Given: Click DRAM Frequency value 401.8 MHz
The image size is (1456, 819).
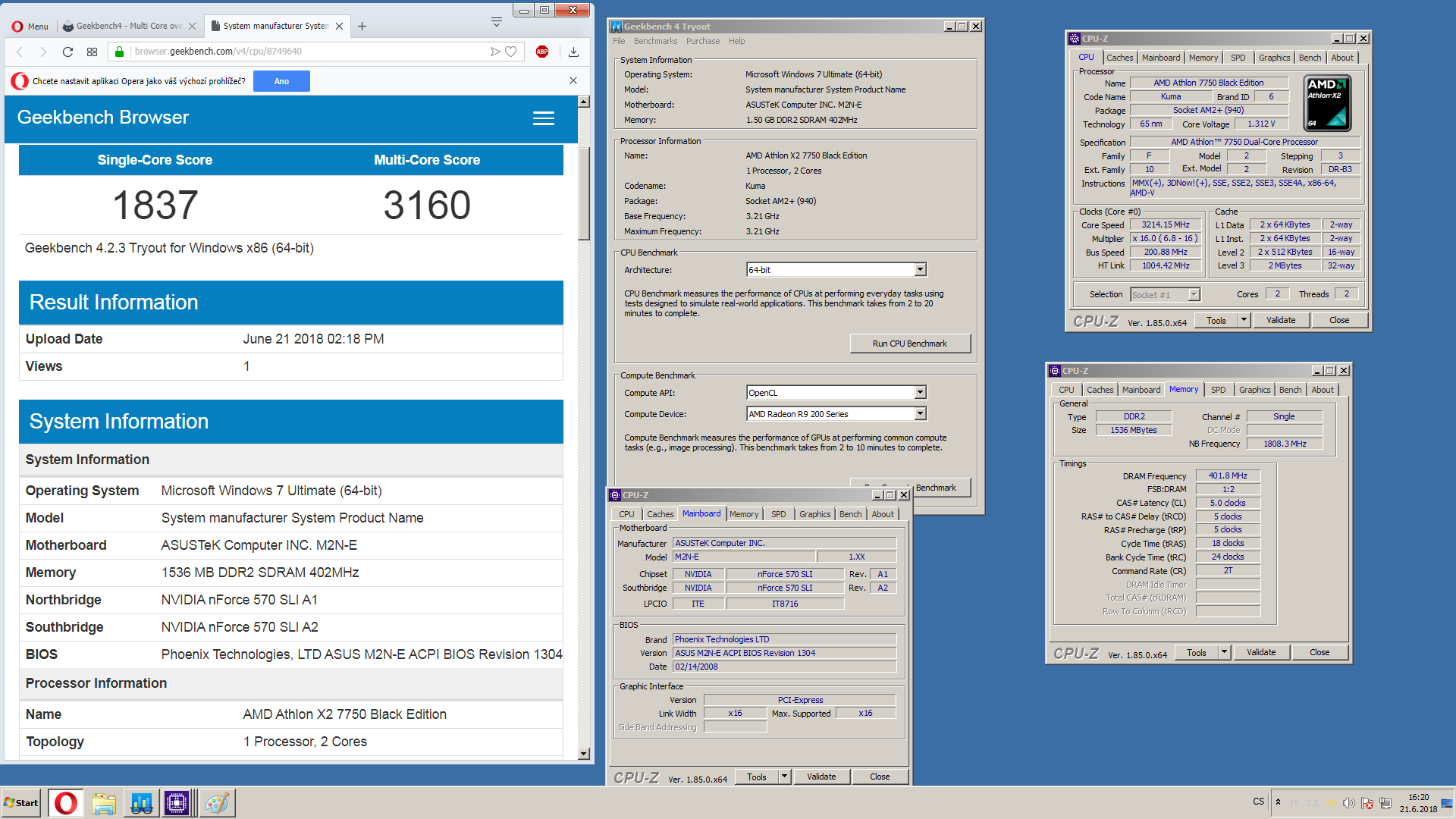Looking at the screenshot, I should click(1228, 476).
